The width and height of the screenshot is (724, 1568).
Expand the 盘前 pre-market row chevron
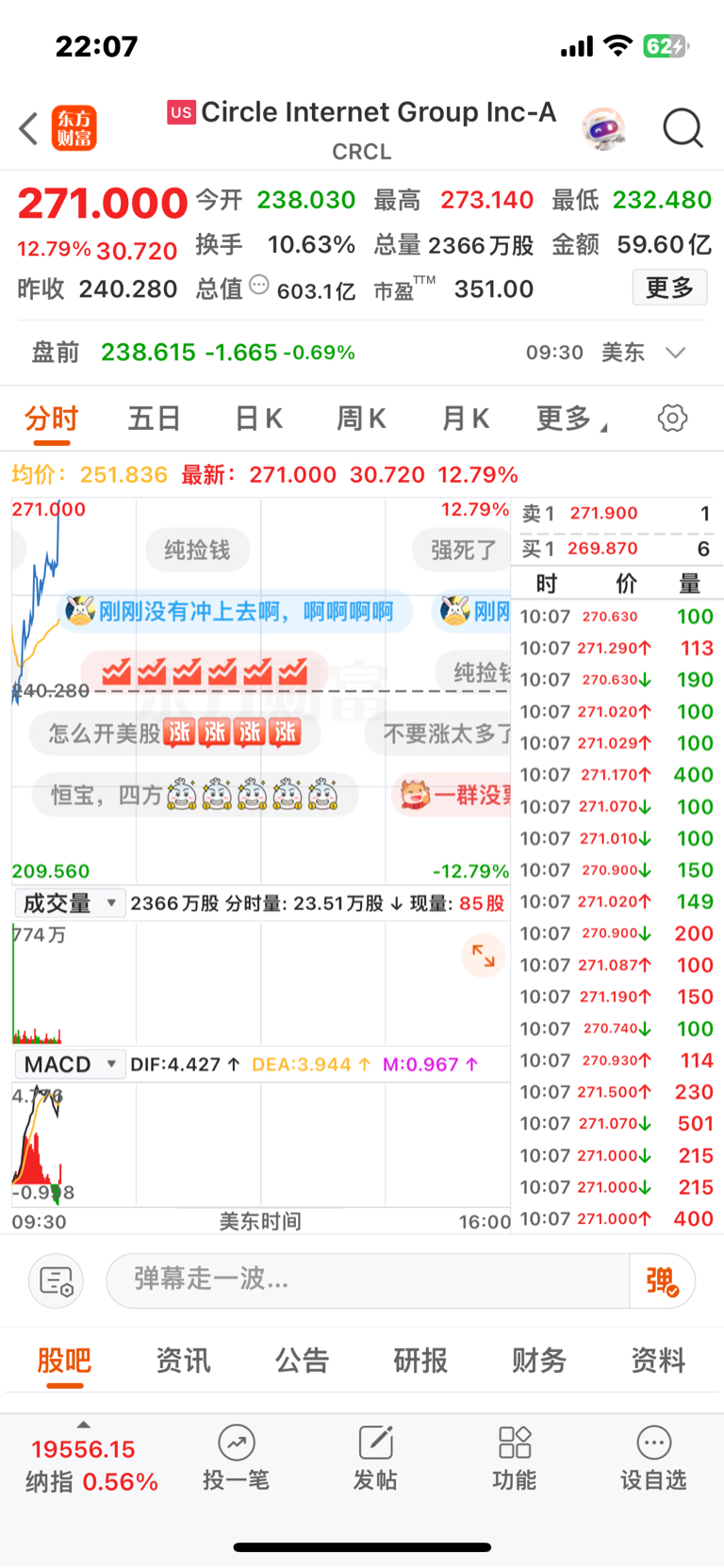tap(675, 353)
